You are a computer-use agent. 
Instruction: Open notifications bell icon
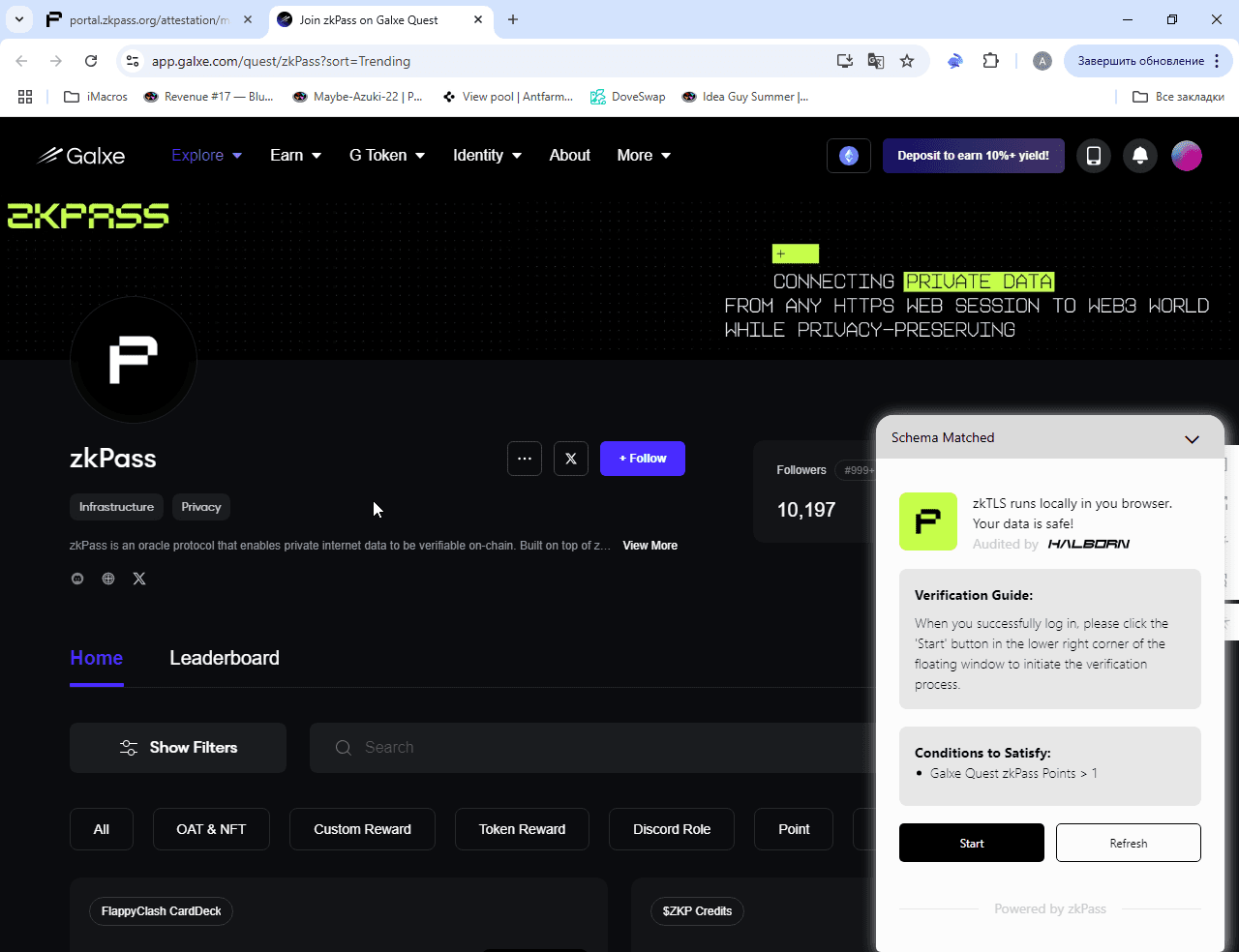tap(1140, 156)
